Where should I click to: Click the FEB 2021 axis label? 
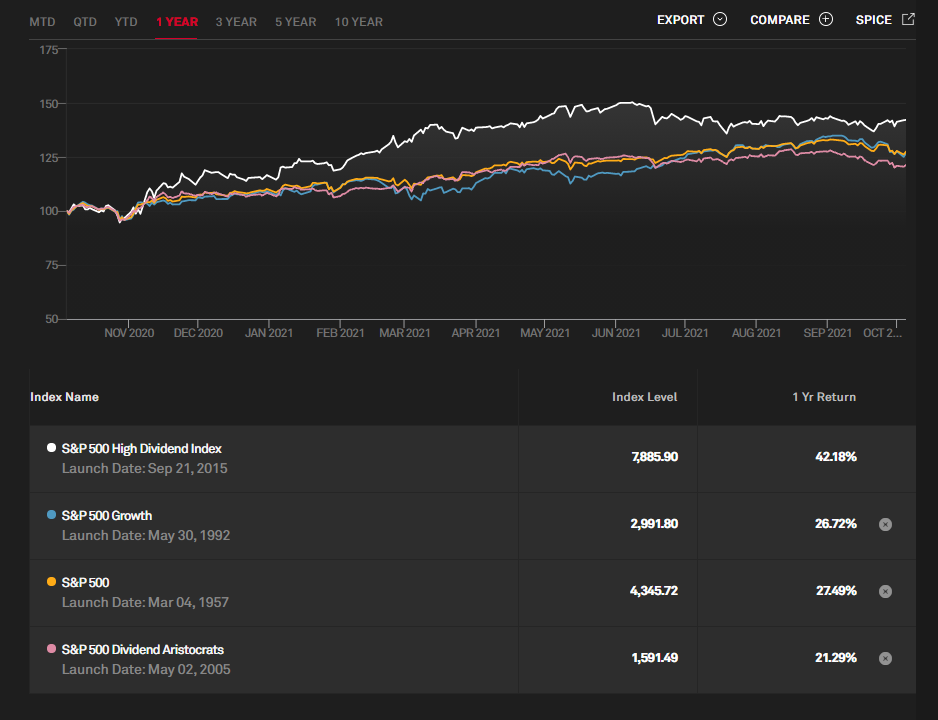click(340, 333)
